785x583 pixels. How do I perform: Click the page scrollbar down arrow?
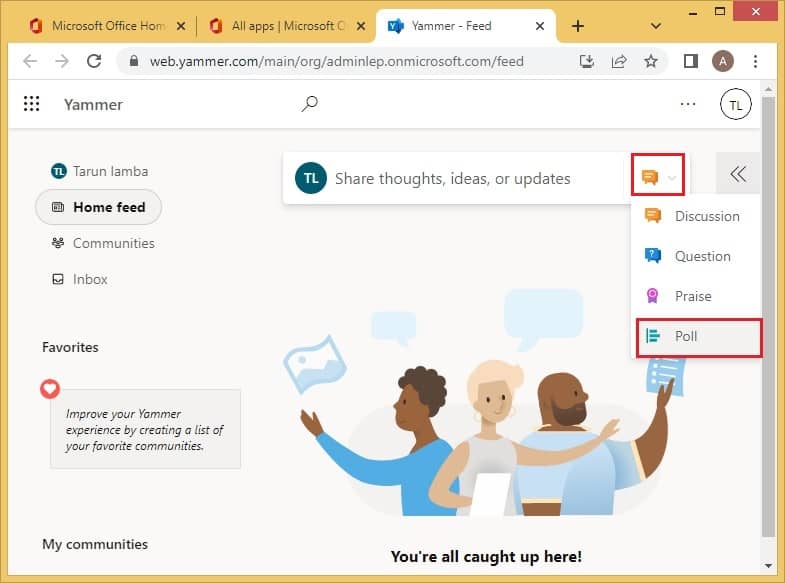768,566
